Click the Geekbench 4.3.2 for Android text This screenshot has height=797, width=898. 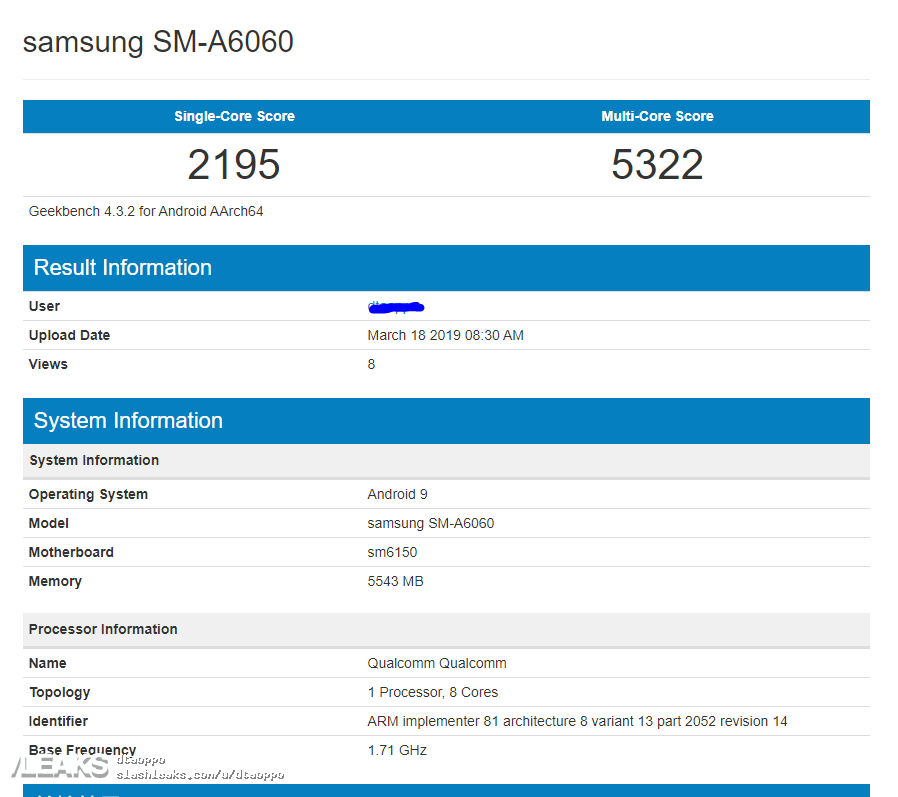click(x=146, y=211)
